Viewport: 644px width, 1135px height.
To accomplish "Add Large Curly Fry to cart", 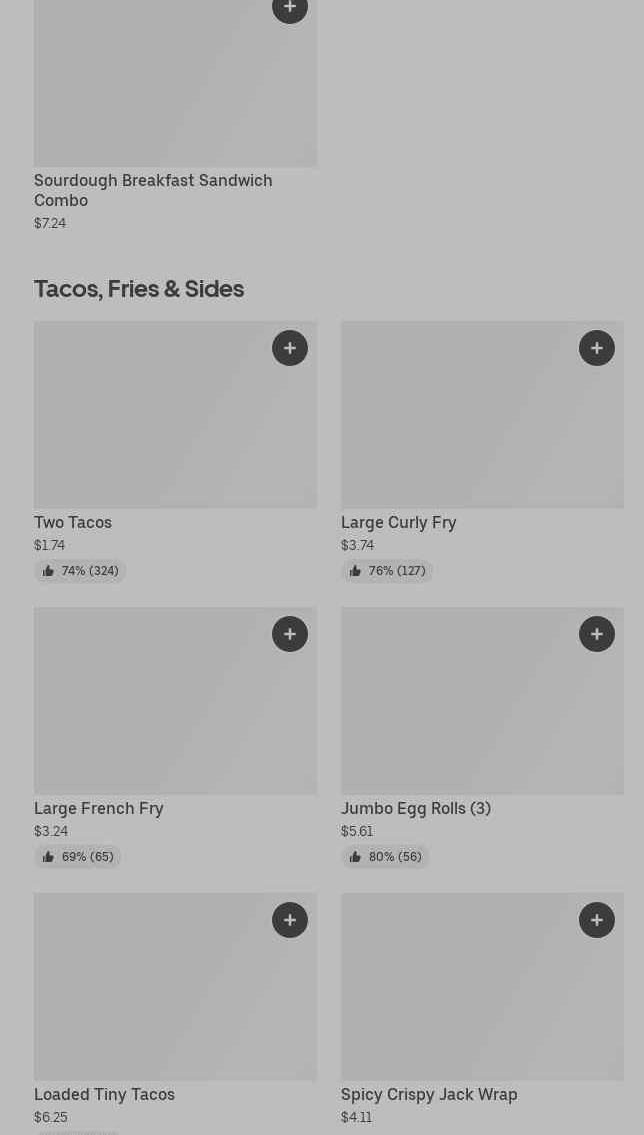I will tap(597, 348).
